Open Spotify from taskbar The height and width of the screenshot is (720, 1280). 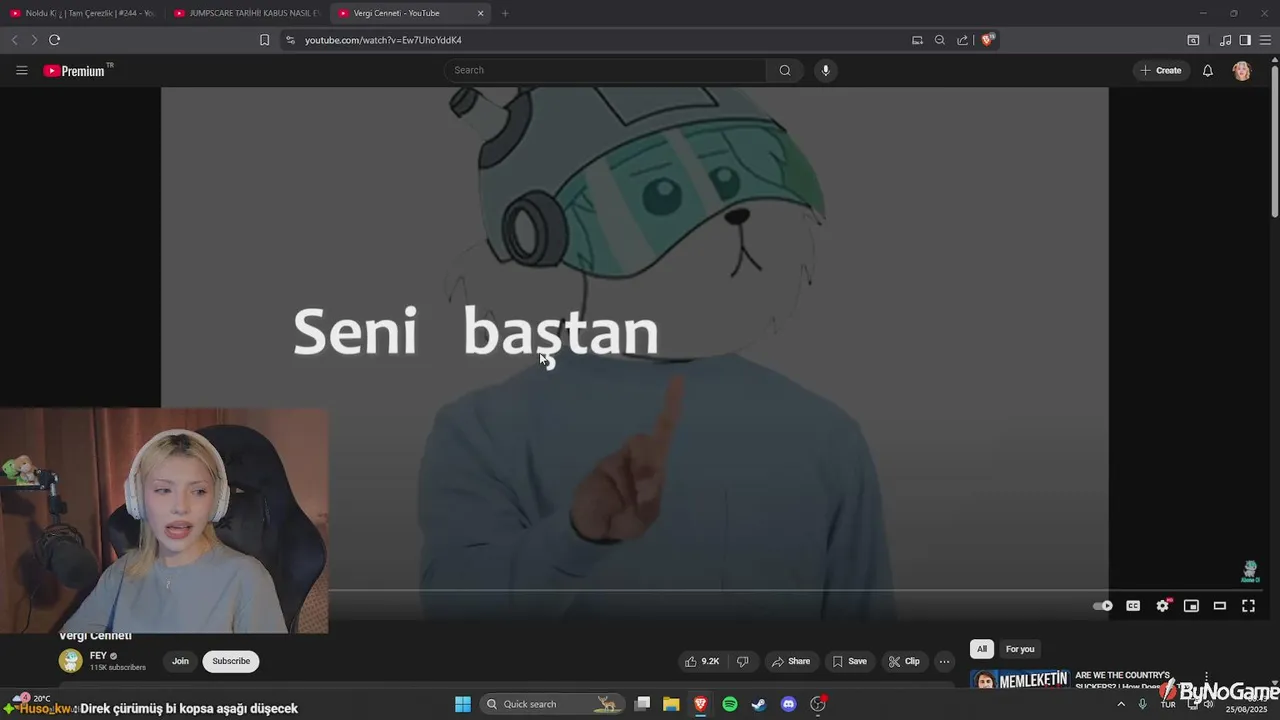tap(730, 704)
